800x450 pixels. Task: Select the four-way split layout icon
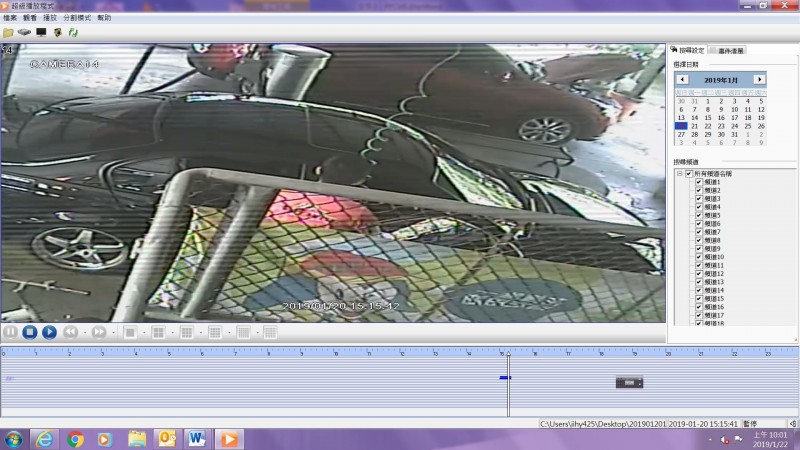pyautogui.click(x=158, y=332)
